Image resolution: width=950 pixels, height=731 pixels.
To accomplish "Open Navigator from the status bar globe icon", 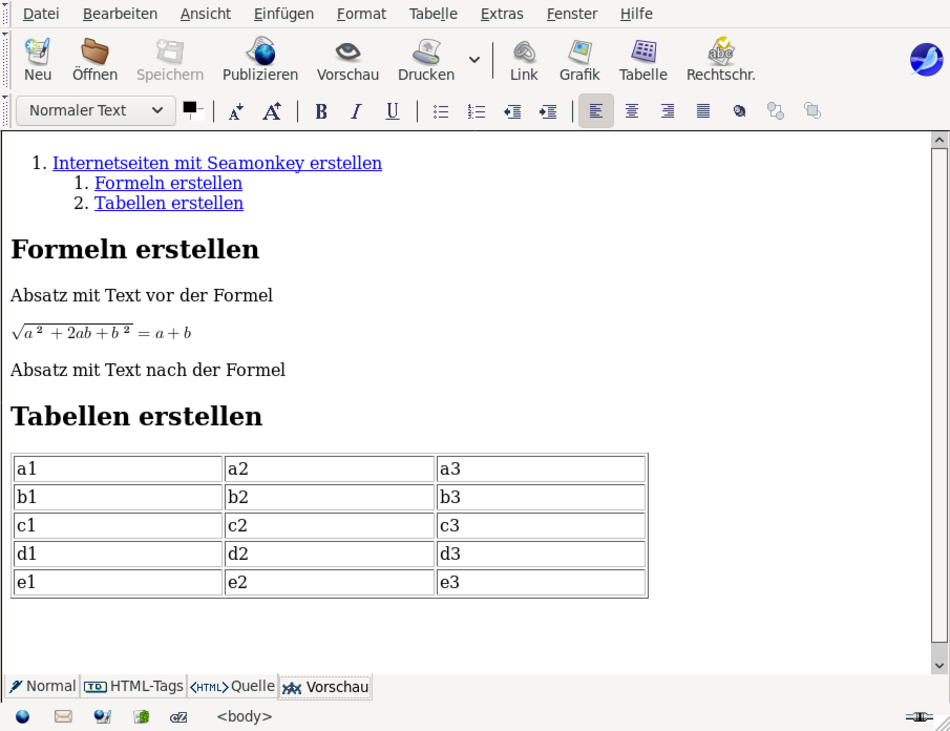I will coord(22,717).
